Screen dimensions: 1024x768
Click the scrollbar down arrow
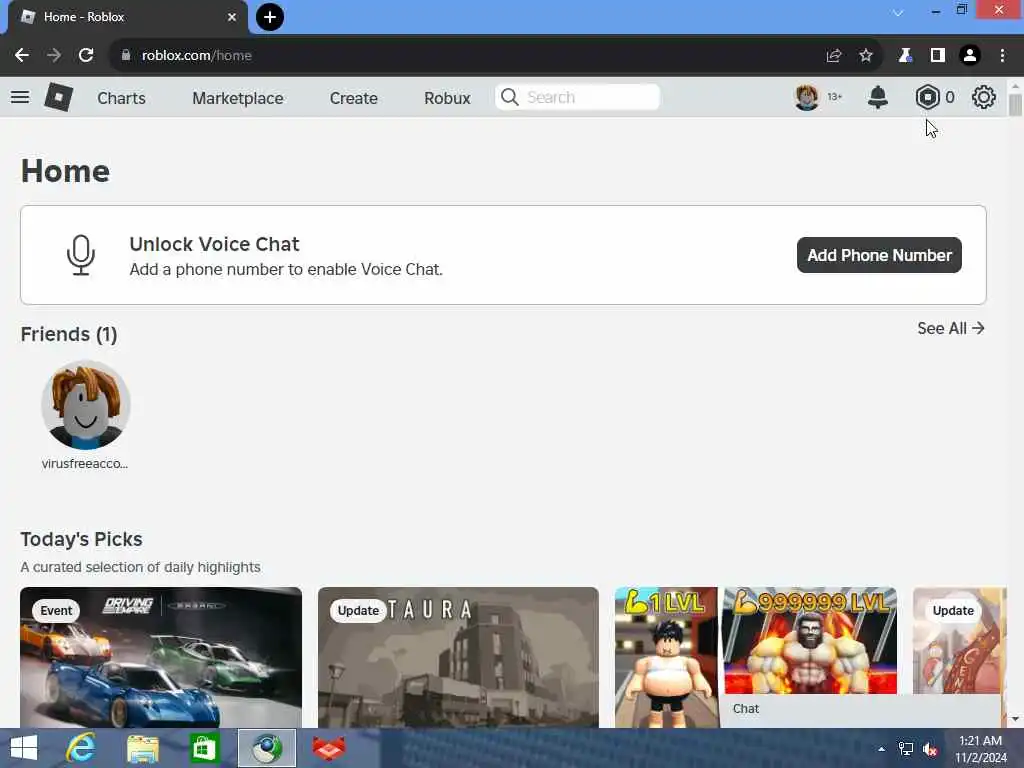pos(1015,719)
